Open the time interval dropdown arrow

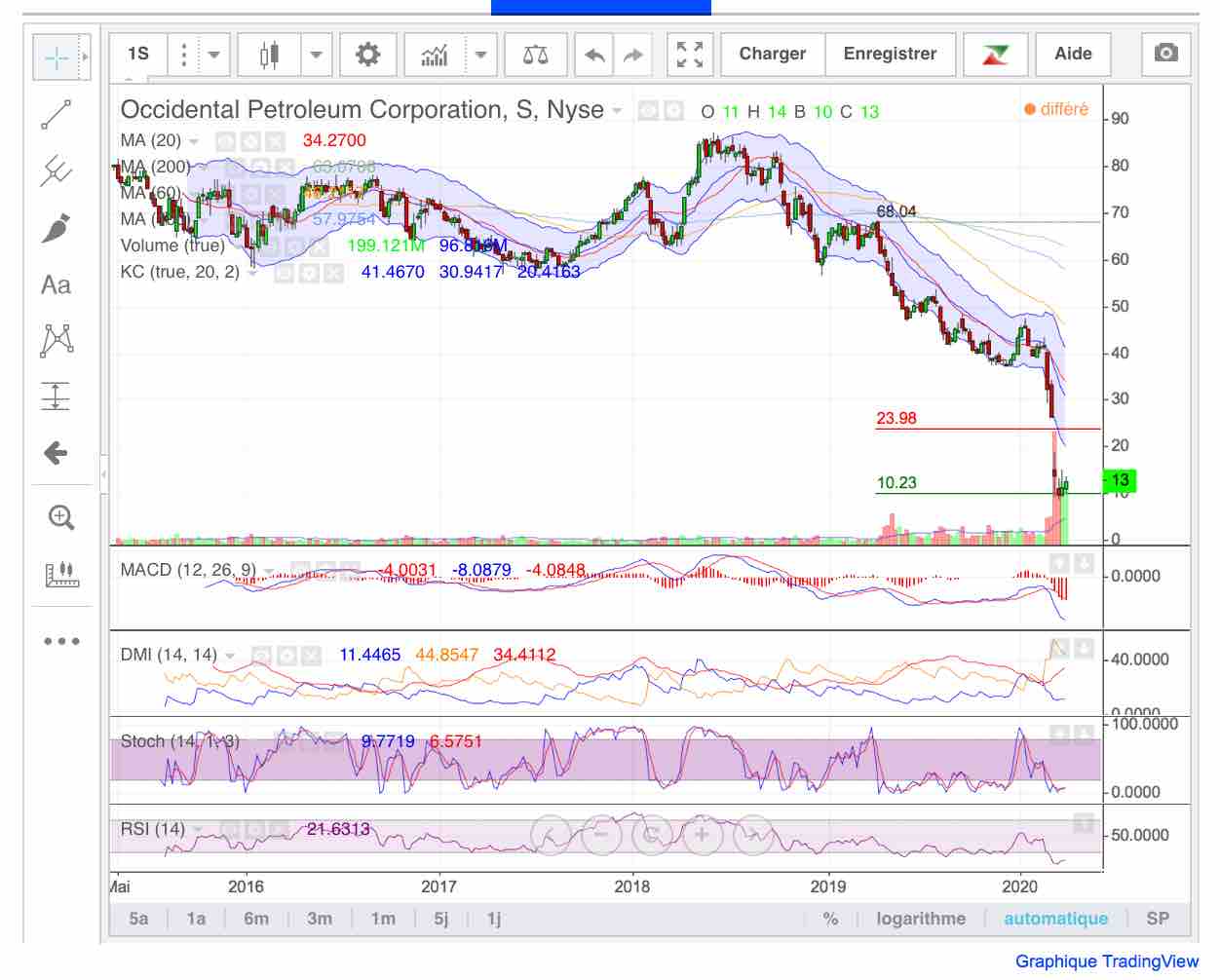[x=213, y=55]
